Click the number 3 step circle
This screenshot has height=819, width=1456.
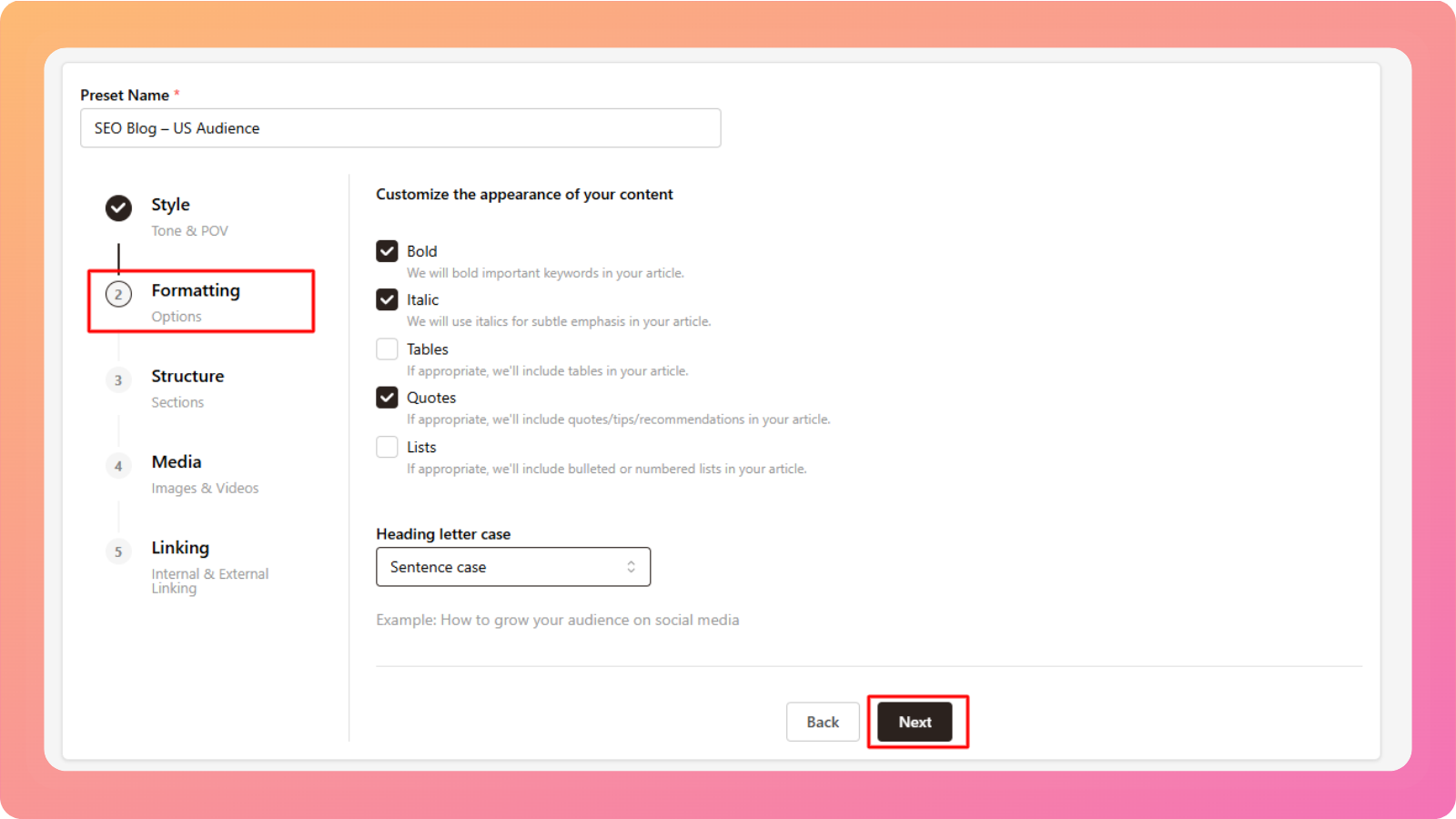pyautogui.click(x=118, y=380)
